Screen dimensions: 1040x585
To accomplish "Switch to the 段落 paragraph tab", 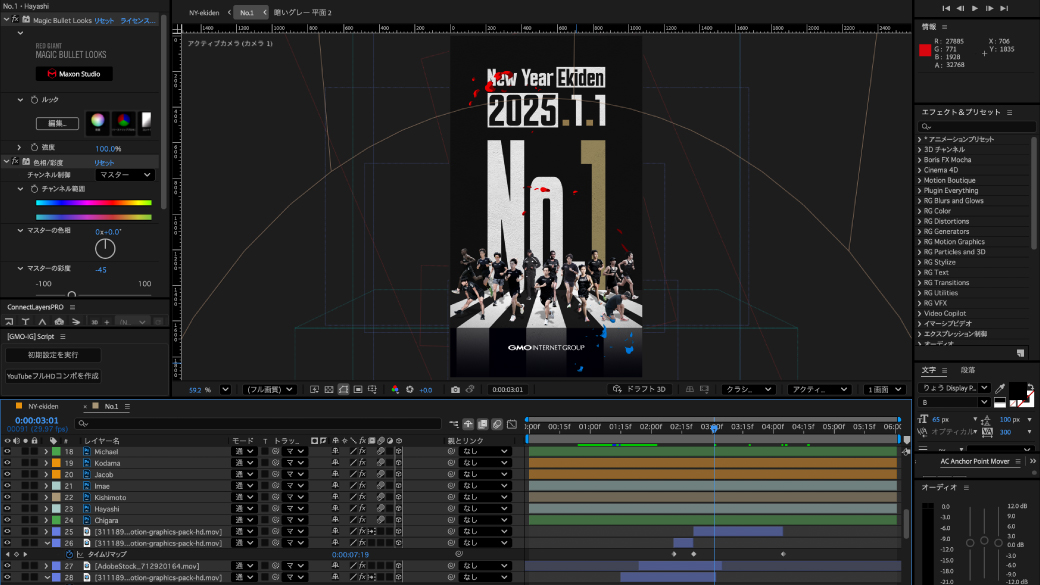I will (x=968, y=370).
